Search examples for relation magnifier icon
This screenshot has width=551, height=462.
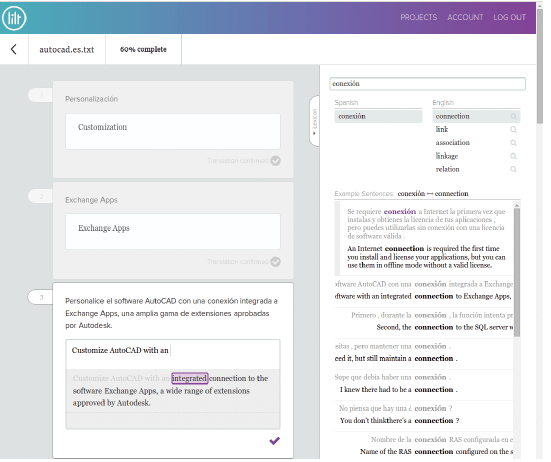coord(513,169)
